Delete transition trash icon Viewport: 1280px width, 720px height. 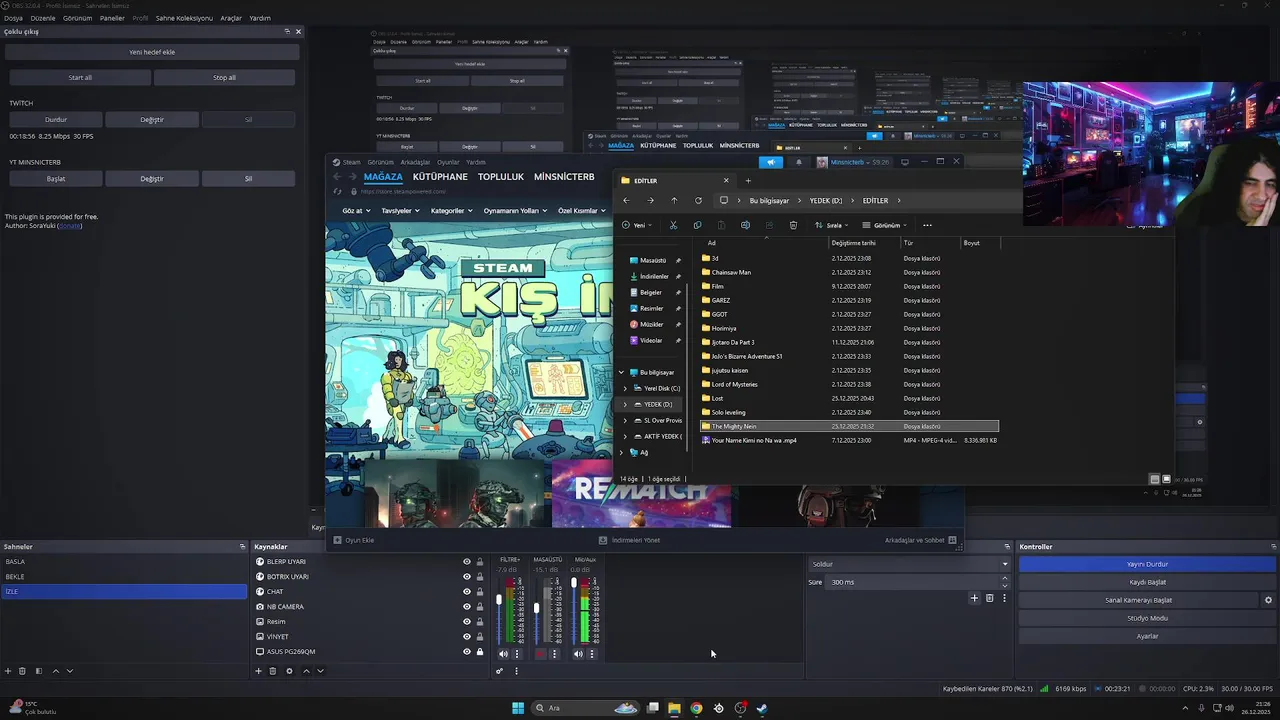[989, 598]
